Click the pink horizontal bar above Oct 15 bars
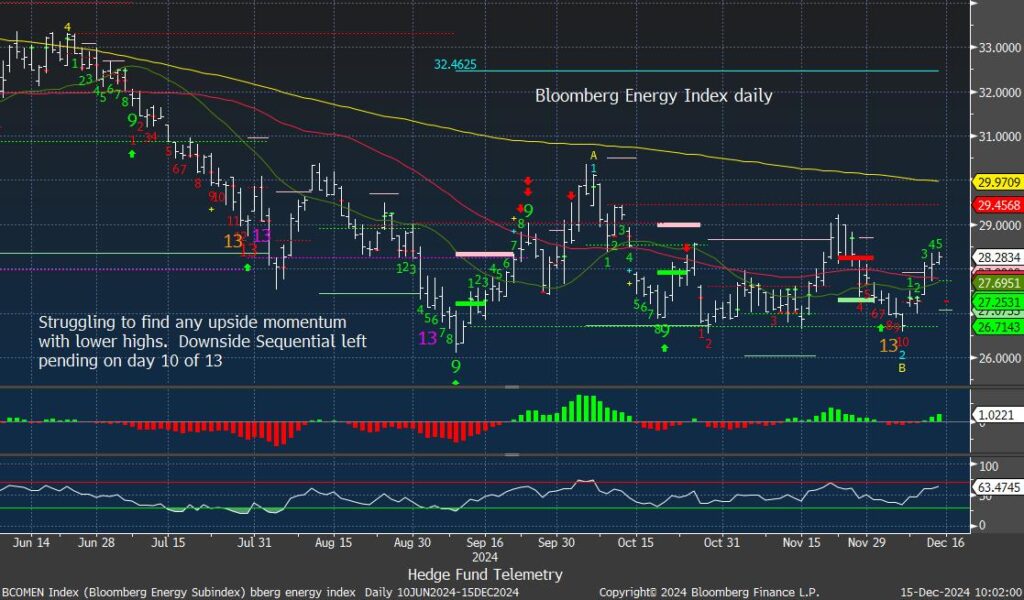The height and width of the screenshot is (600, 1024). click(x=679, y=225)
